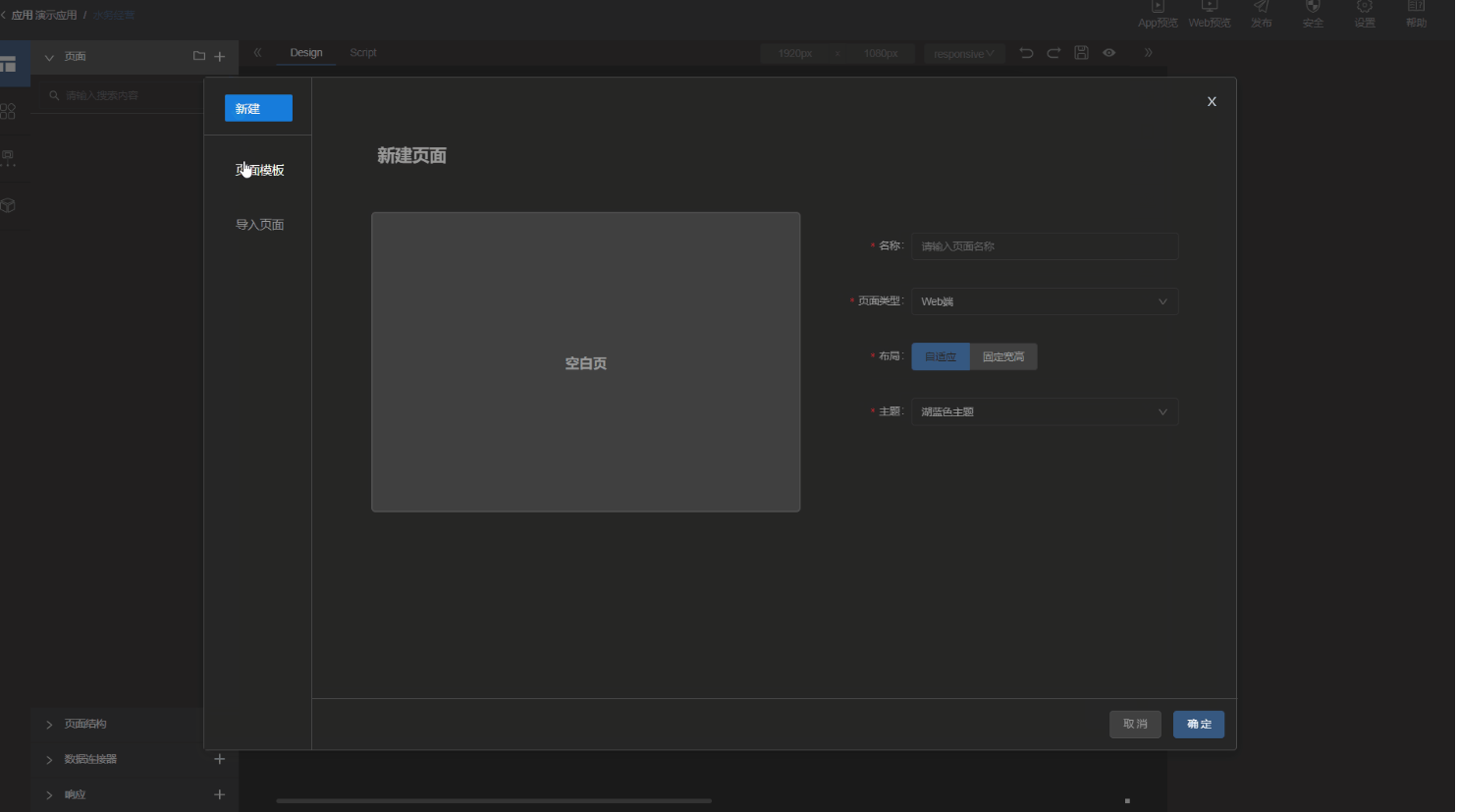Click the 设置 gear icon
Viewport: 1457px width, 812px height.
[x=1365, y=8]
